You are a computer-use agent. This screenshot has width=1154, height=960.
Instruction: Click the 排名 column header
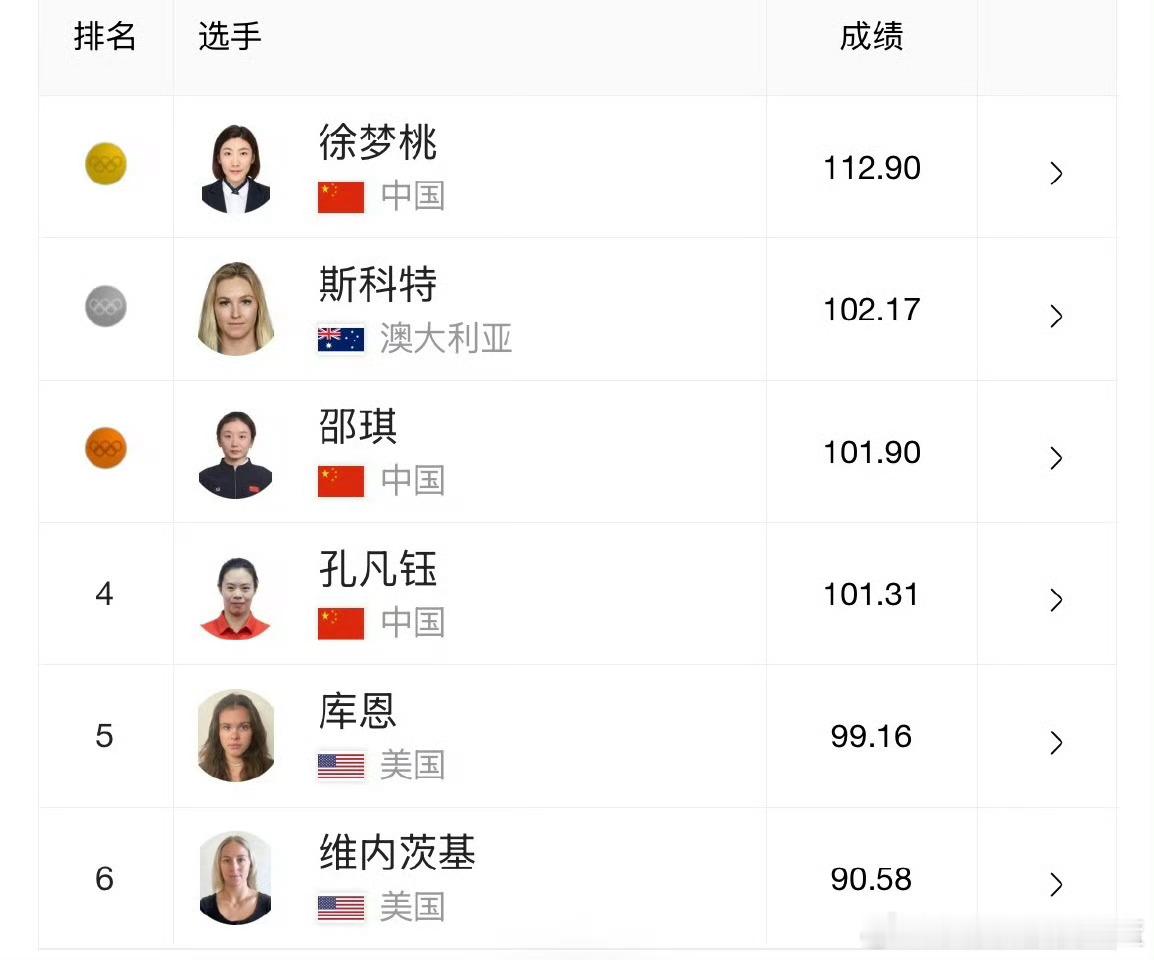105,37
